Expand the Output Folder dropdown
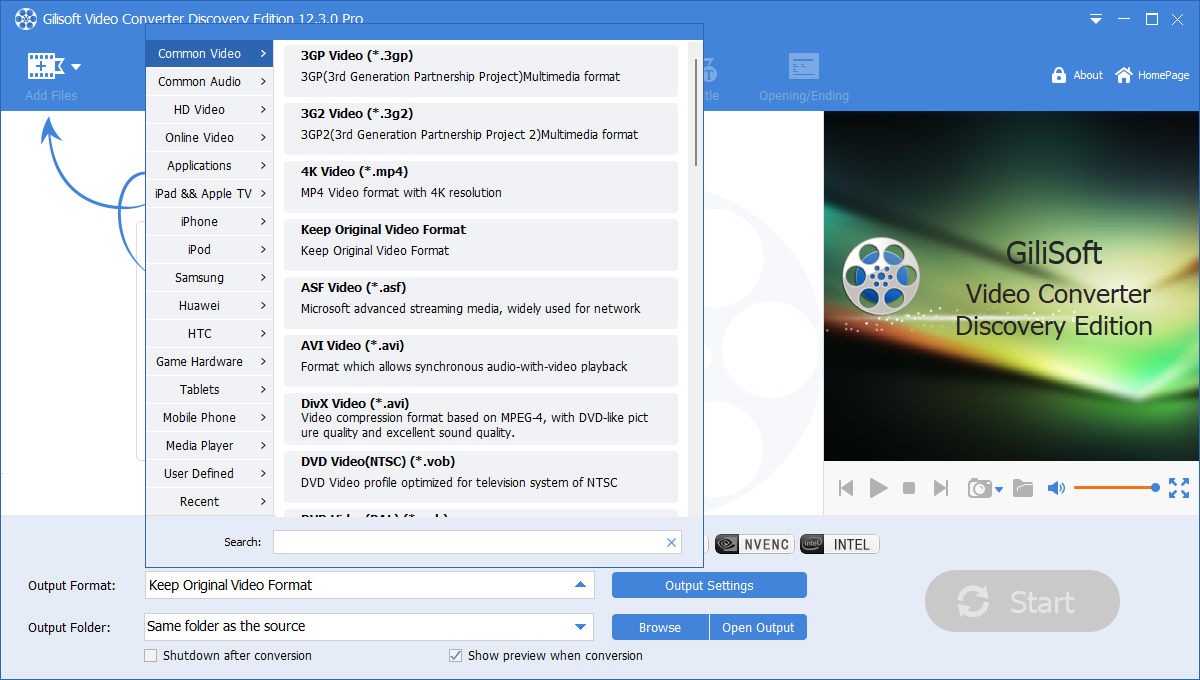 tap(580, 627)
